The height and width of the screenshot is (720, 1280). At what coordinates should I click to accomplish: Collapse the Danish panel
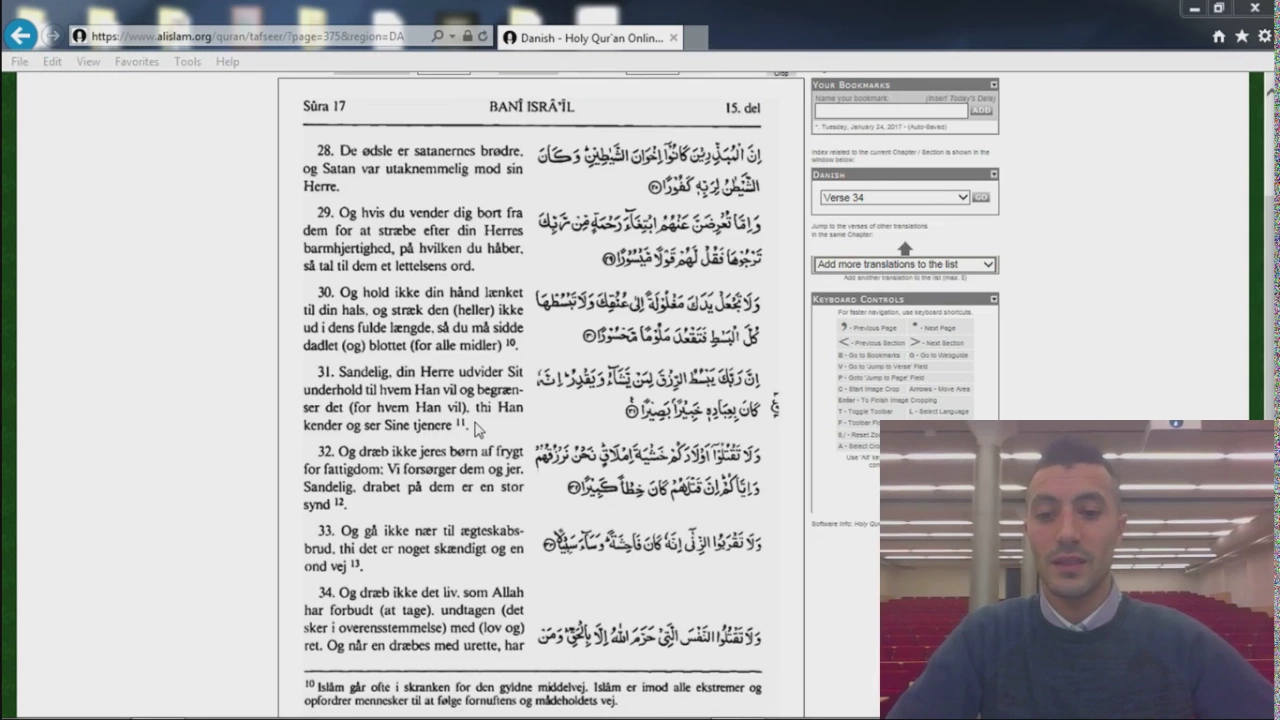(993, 174)
